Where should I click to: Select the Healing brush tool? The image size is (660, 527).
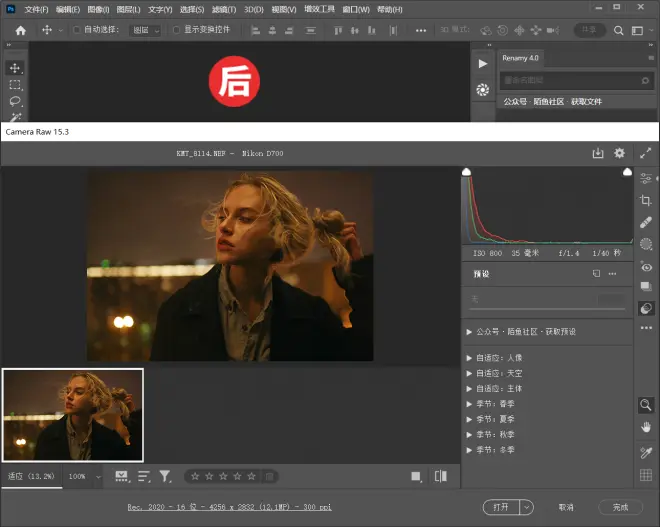pos(646,222)
